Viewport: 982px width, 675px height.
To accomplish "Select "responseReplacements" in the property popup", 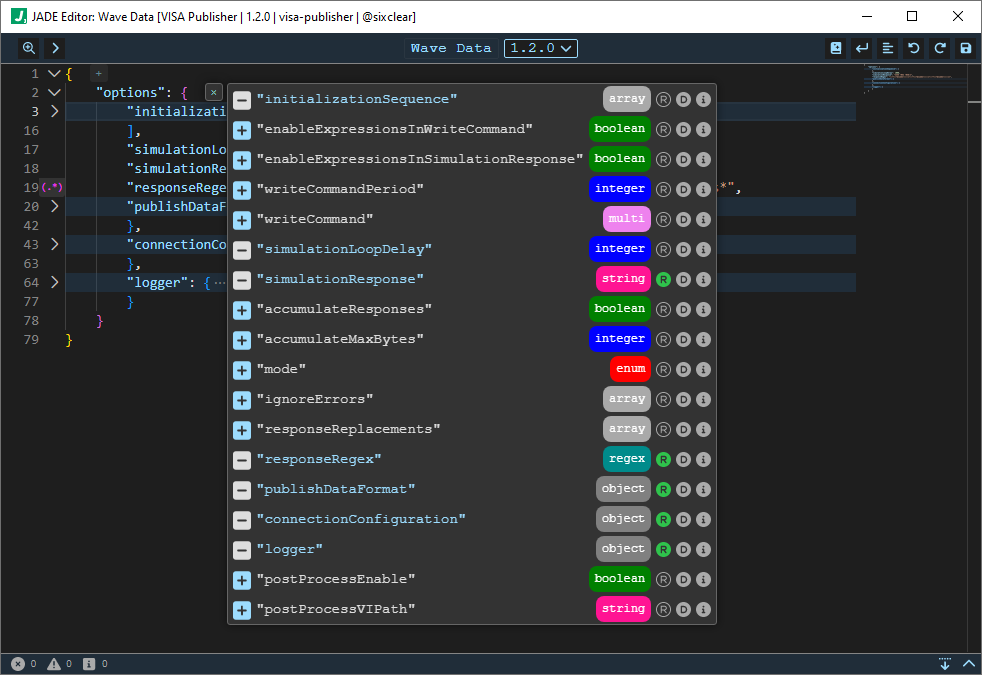I will pos(348,430).
